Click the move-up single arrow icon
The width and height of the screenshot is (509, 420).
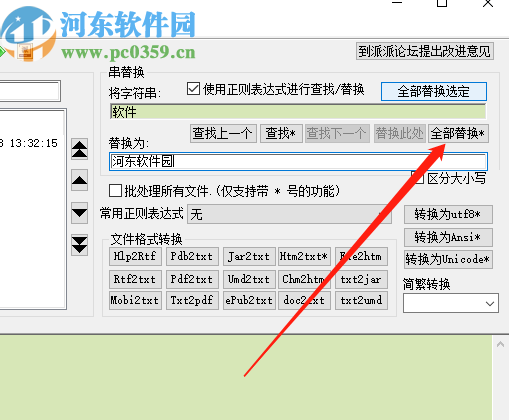(x=79, y=180)
